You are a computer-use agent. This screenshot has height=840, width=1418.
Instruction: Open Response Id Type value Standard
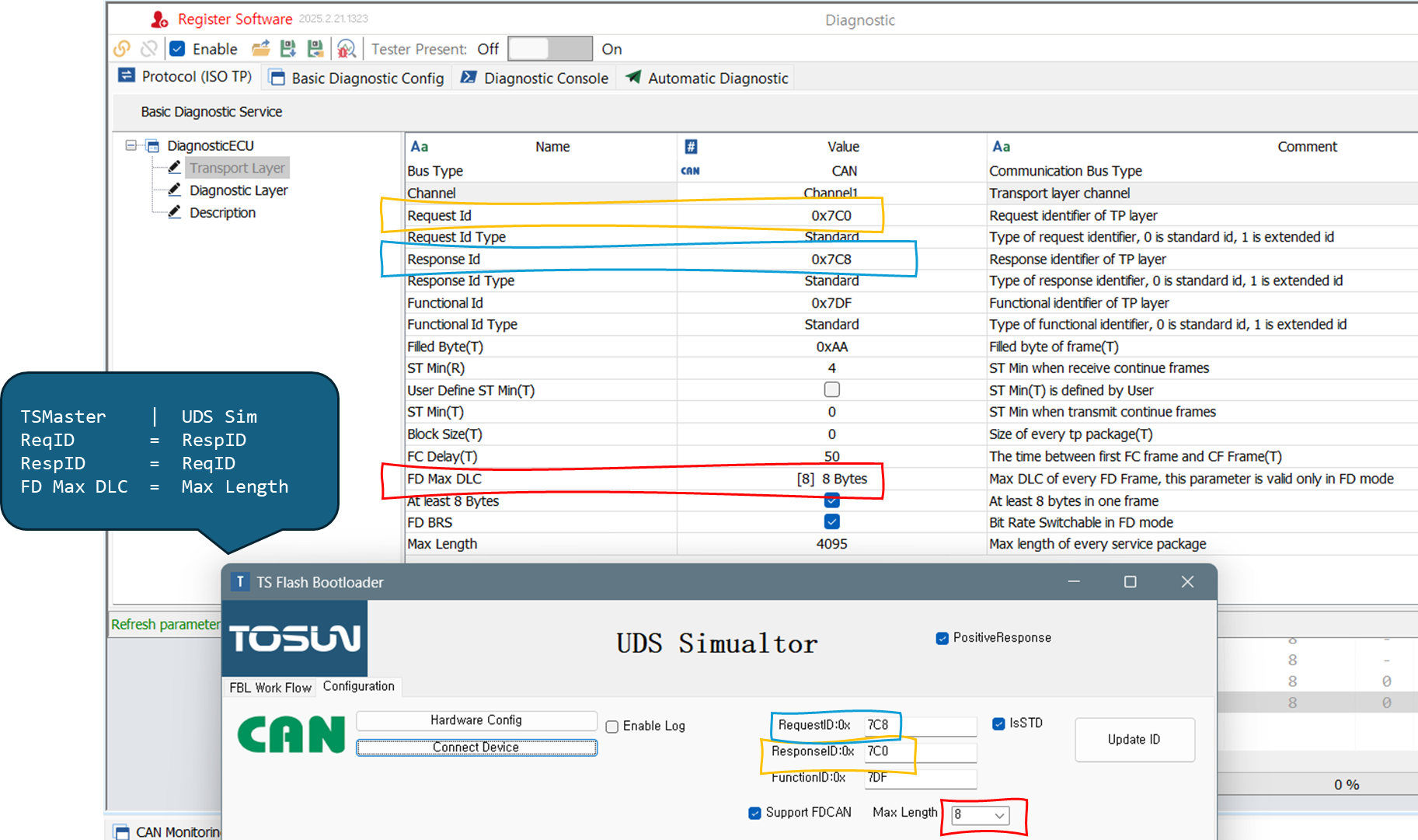click(832, 281)
